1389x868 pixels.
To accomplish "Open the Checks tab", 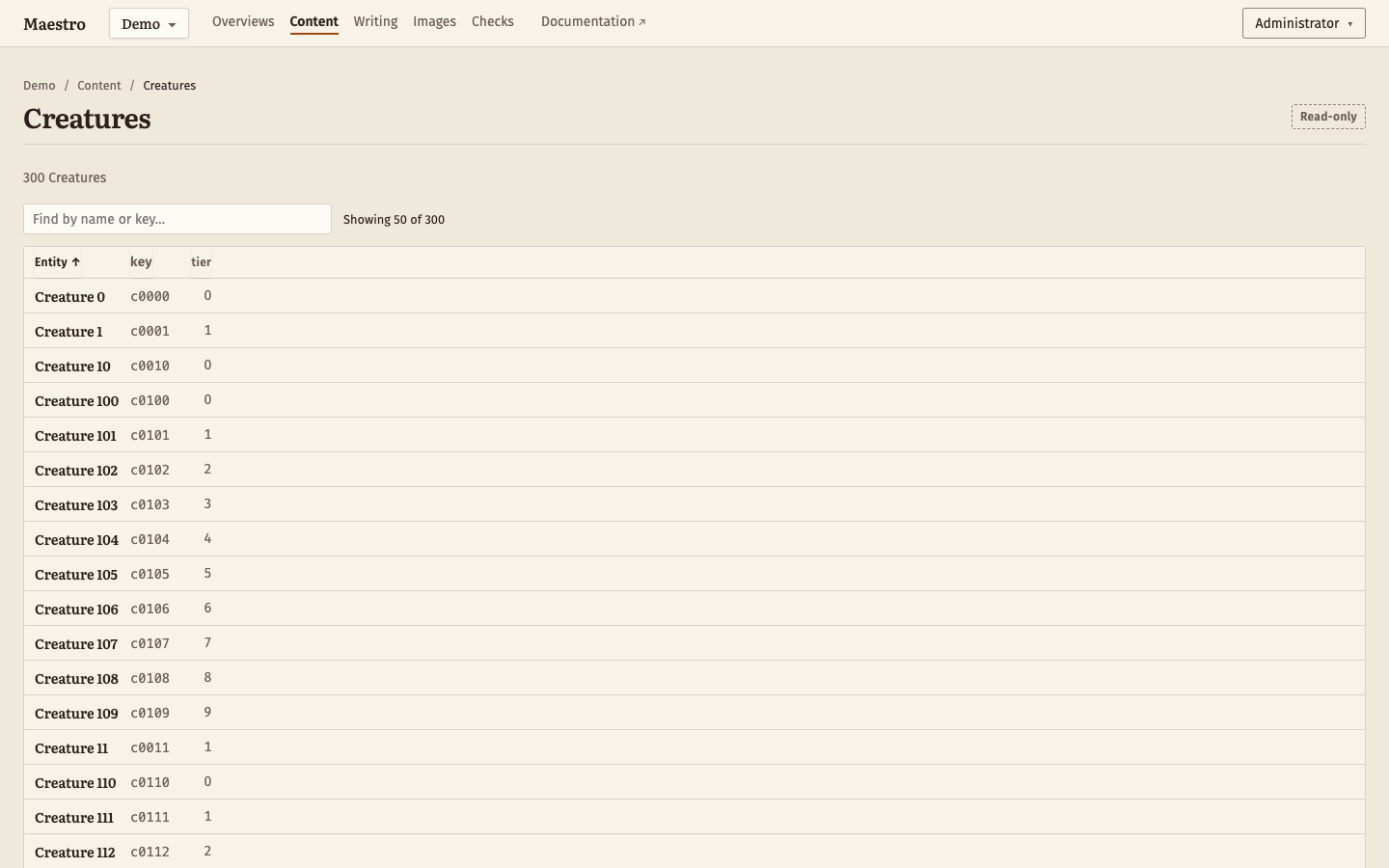I will 492,21.
